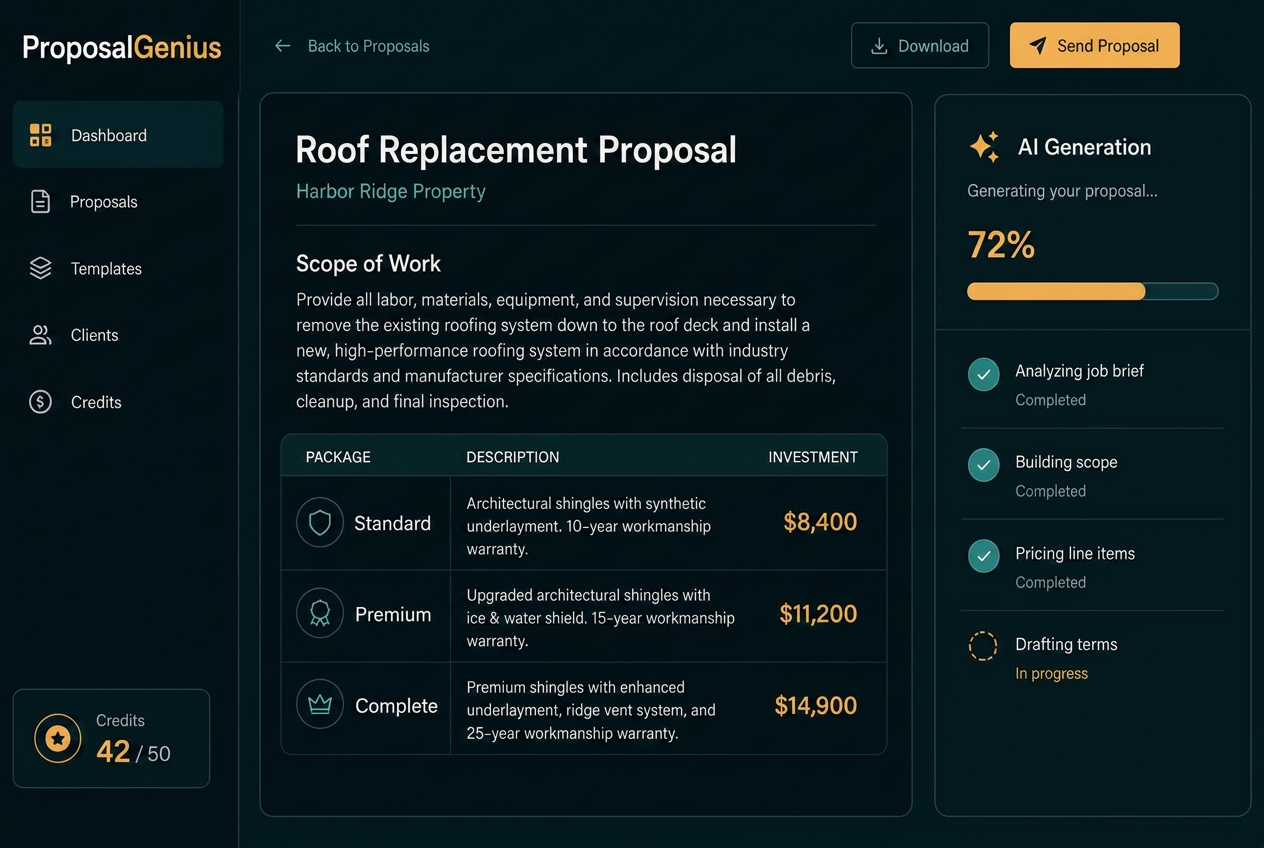Click the paper plane icon on Send Proposal
This screenshot has height=848, width=1264.
(1038, 46)
